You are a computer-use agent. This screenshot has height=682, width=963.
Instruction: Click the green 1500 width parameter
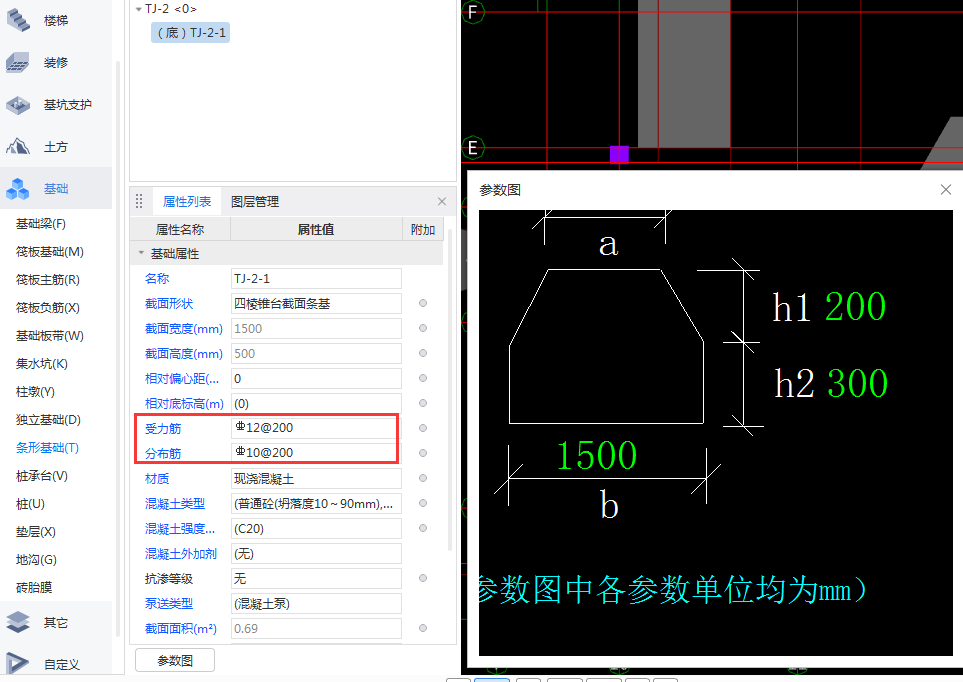pyautogui.click(x=596, y=456)
